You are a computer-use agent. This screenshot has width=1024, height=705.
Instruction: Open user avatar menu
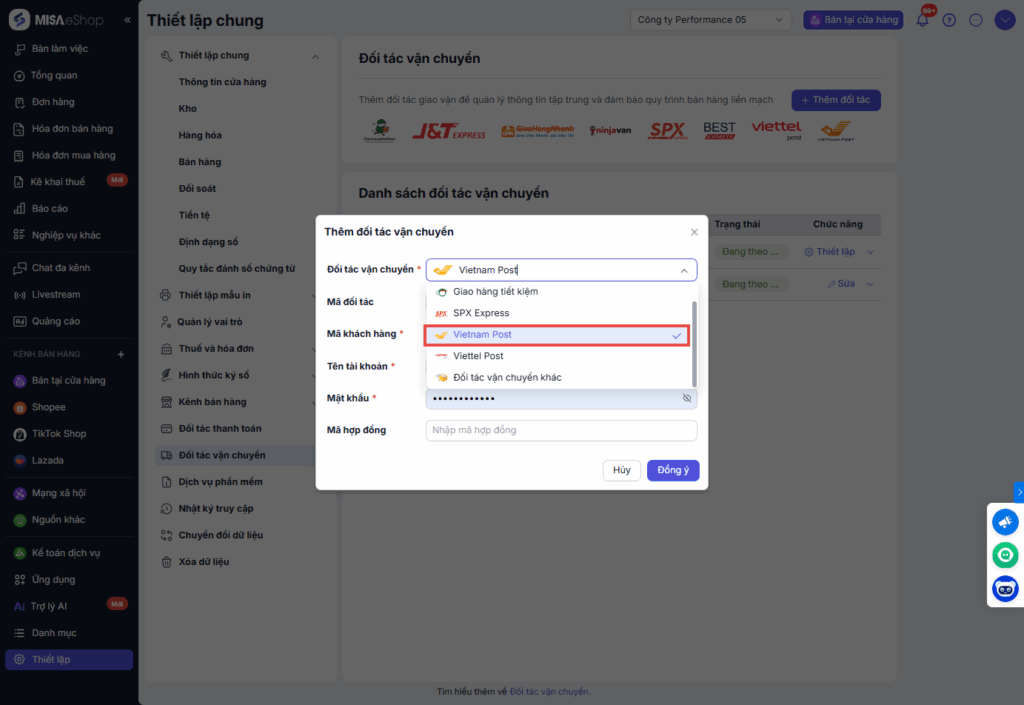[x=1004, y=20]
